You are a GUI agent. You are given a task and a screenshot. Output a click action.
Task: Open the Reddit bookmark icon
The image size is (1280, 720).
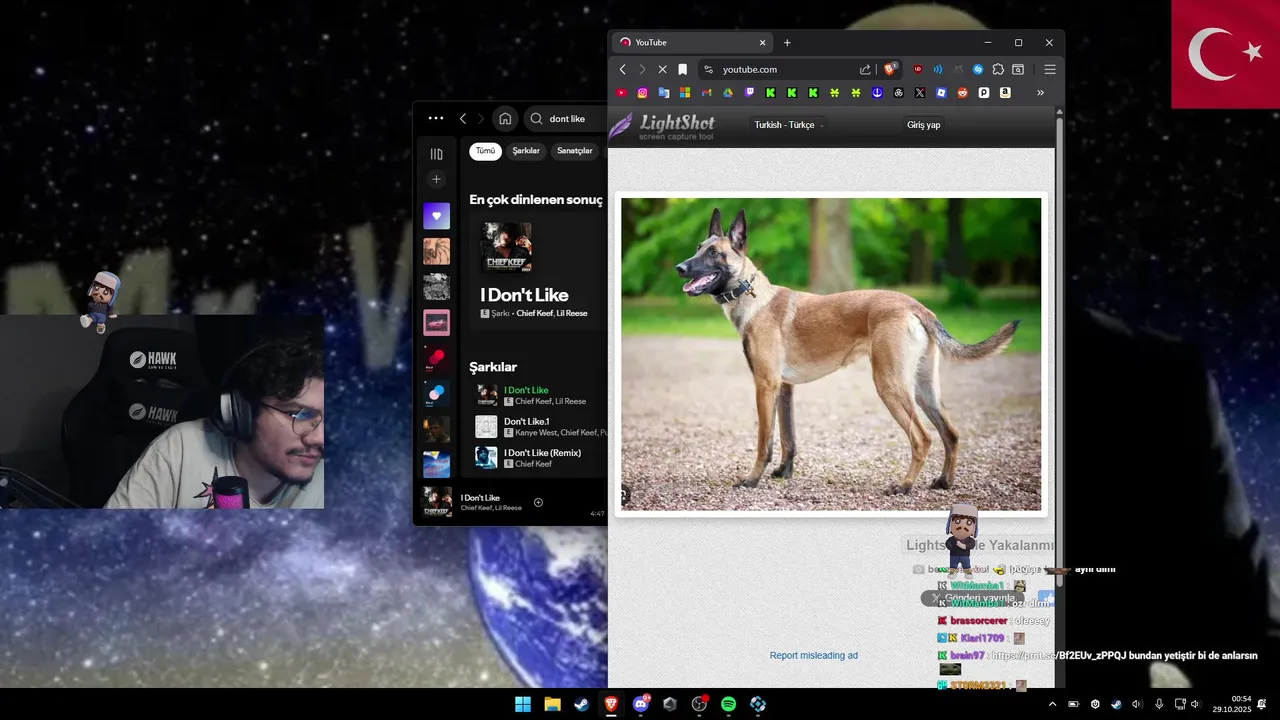(x=963, y=93)
